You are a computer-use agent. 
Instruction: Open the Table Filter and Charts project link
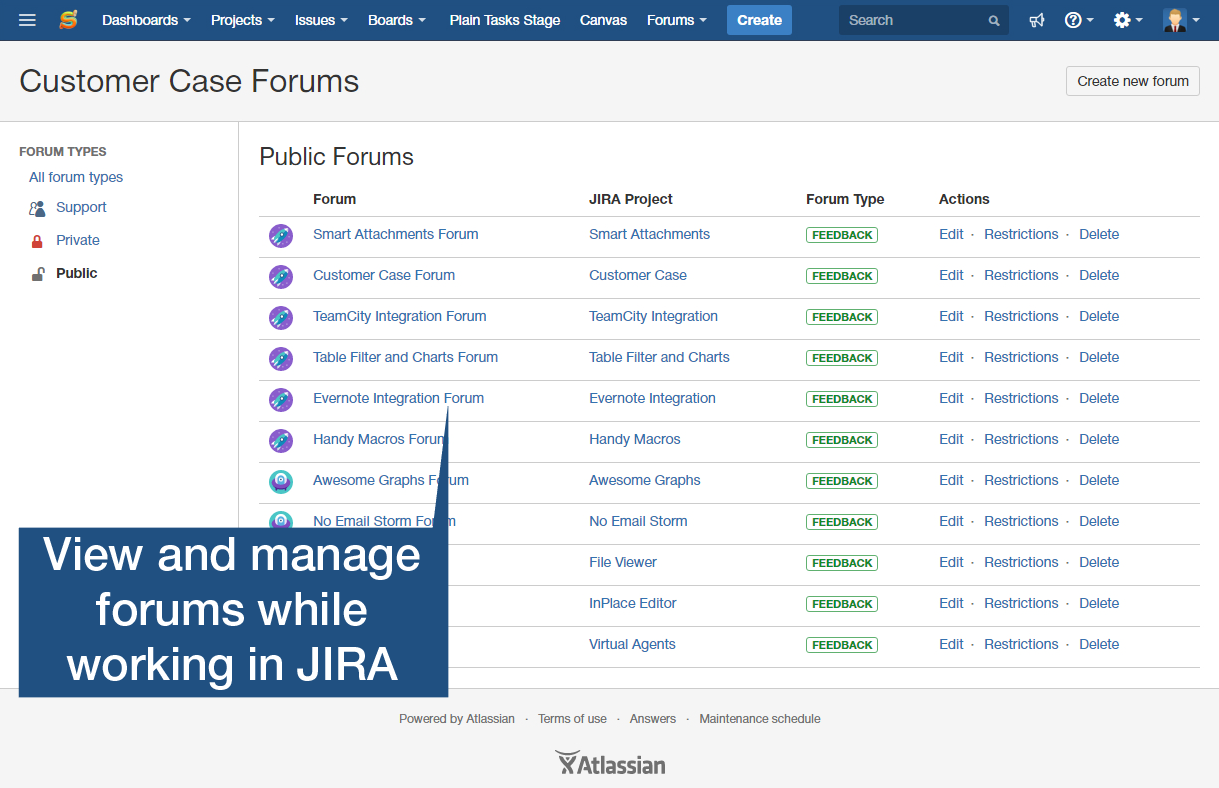[x=659, y=357]
